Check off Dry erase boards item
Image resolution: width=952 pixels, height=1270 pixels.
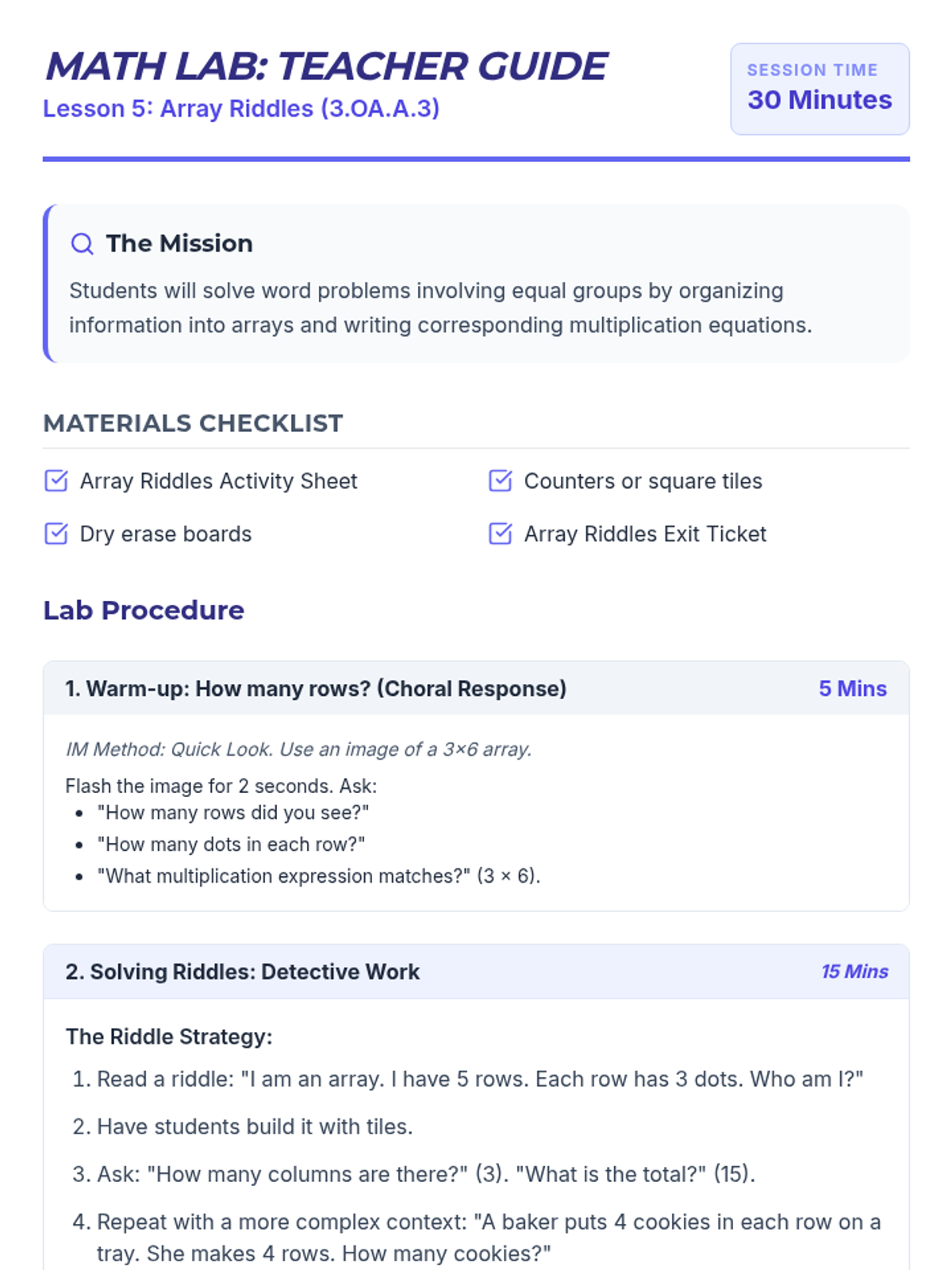[x=56, y=533]
